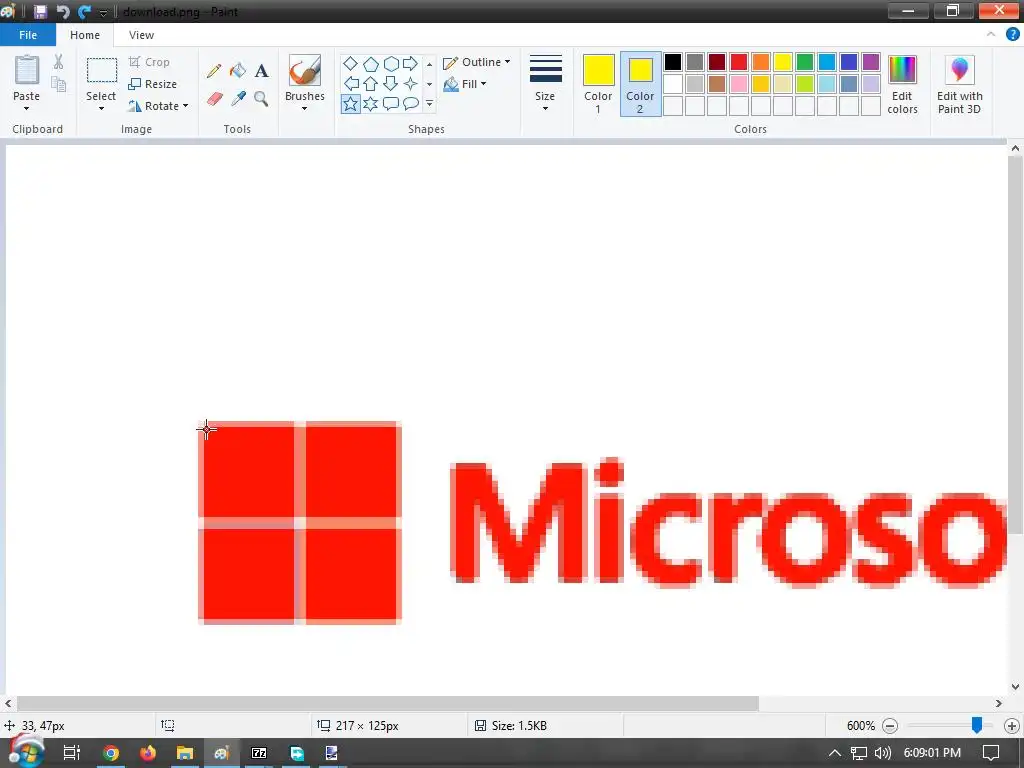Choose the five-point star shape
The height and width of the screenshot is (768, 1024).
click(351, 103)
